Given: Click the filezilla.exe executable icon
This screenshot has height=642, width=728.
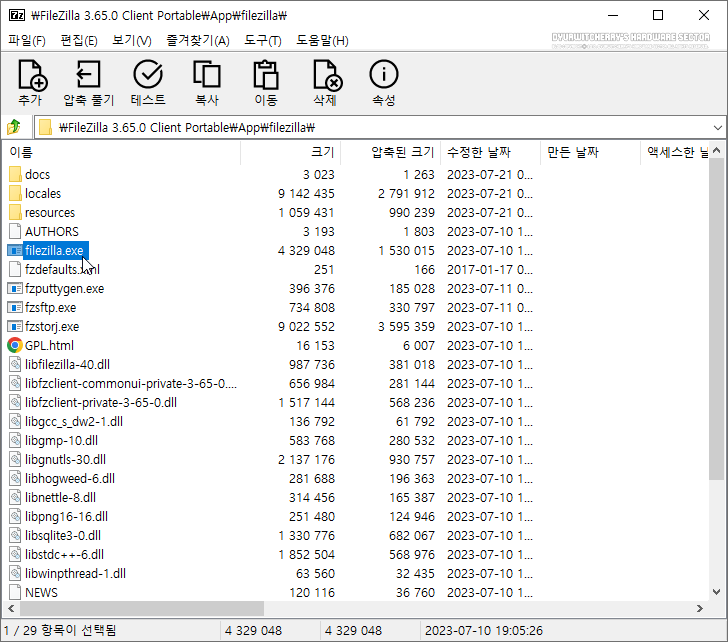Looking at the screenshot, I should (x=15, y=251).
